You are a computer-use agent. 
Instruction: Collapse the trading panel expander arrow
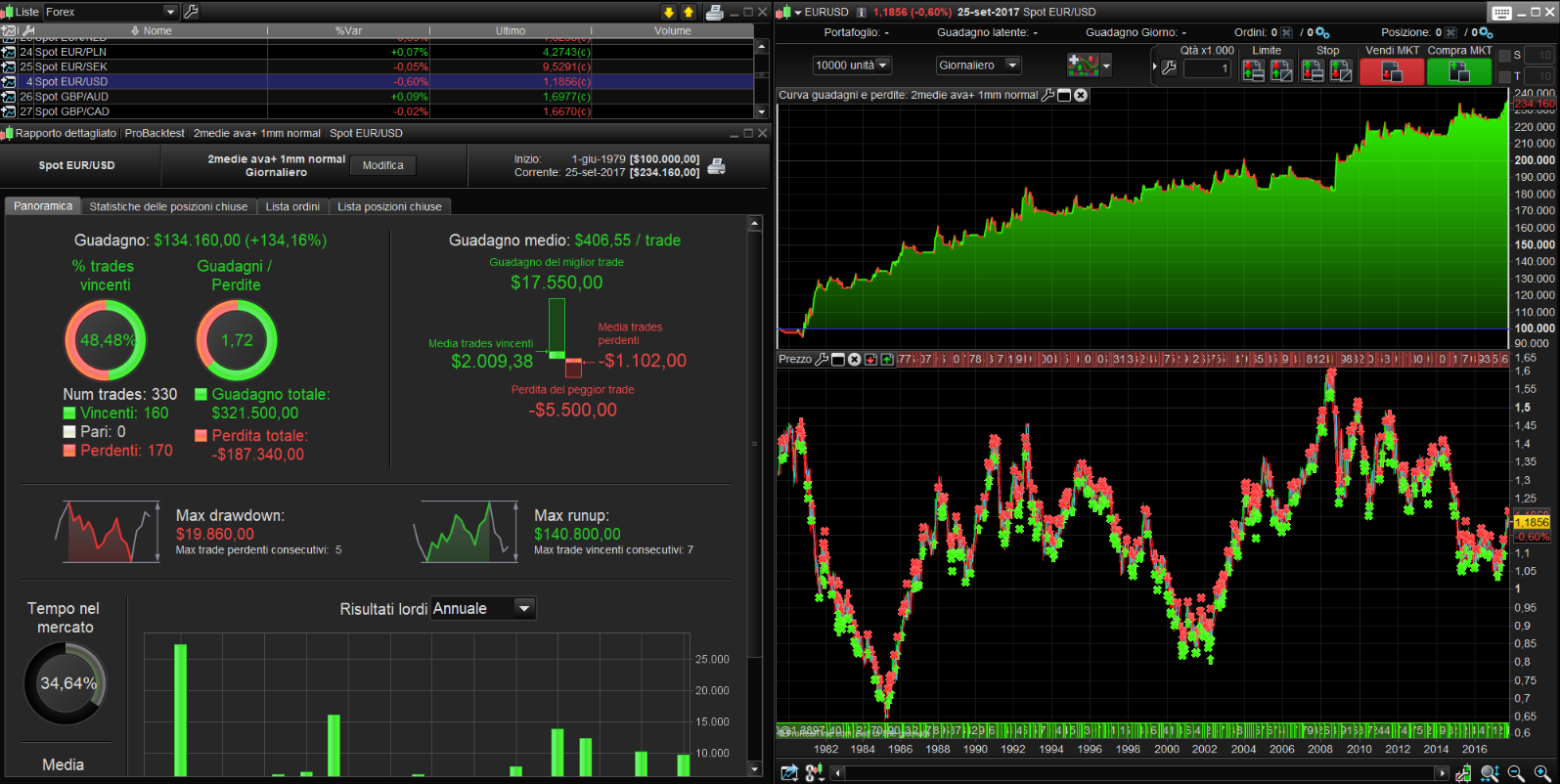pos(1155,67)
